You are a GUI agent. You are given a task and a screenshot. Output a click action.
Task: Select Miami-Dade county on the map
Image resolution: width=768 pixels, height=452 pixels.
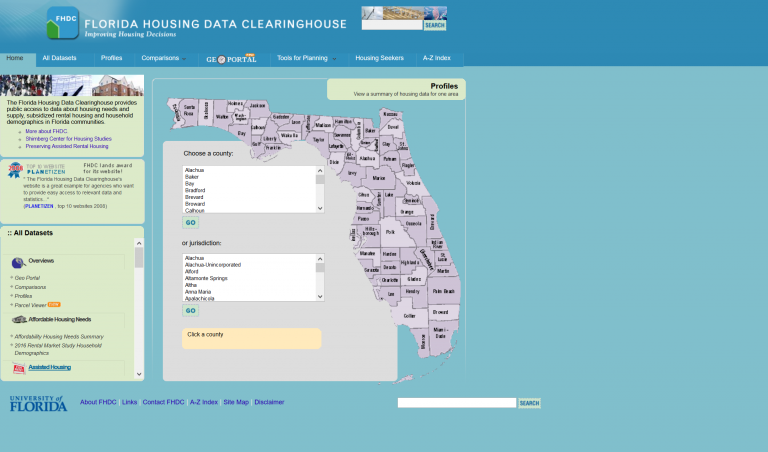[439, 334]
